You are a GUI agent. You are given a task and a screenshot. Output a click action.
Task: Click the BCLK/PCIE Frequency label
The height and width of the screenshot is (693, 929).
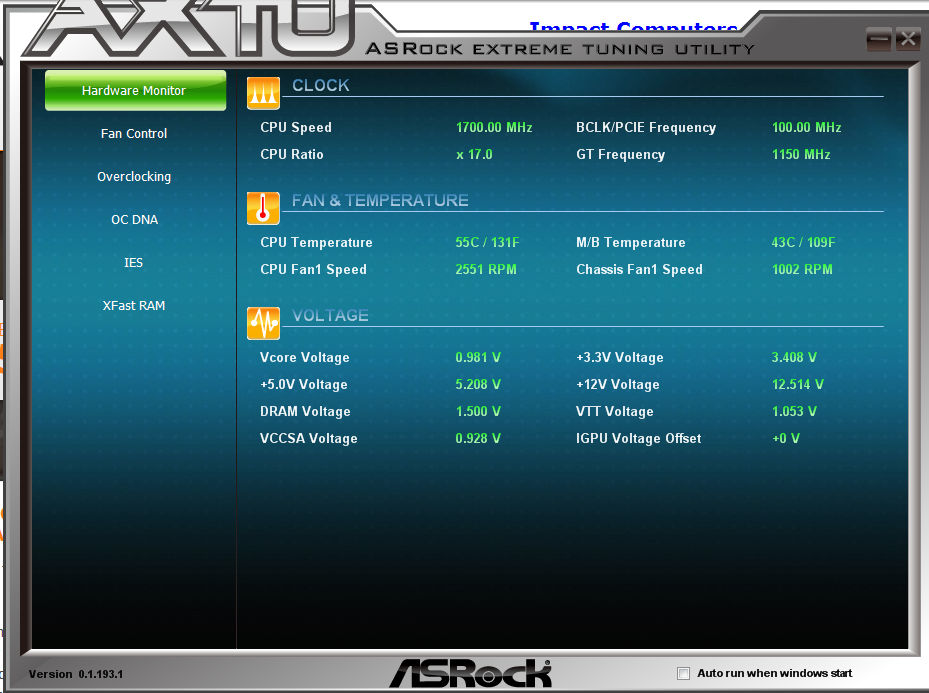(646, 127)
